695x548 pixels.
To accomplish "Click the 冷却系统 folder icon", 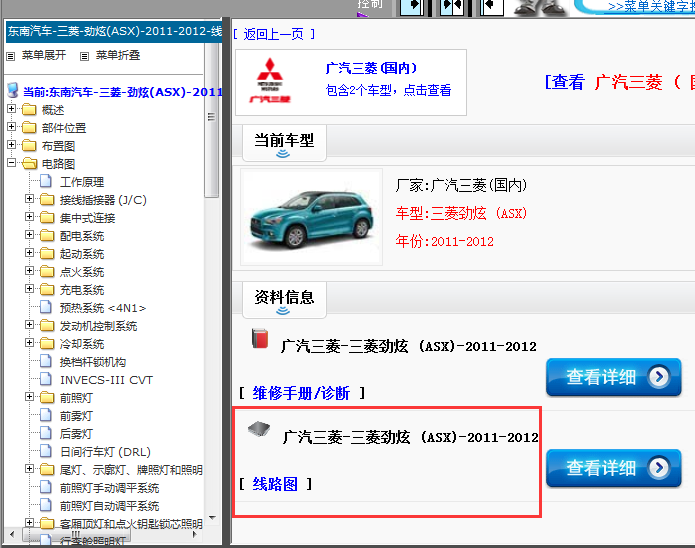I will [x=47, y=344].
